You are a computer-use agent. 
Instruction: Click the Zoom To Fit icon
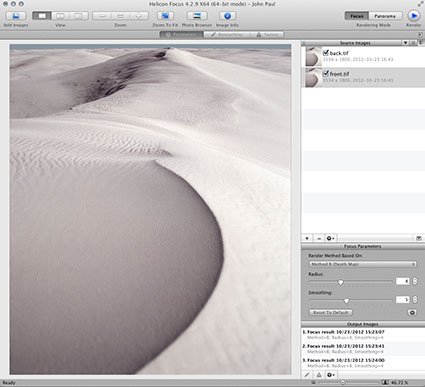pos(165,16)
